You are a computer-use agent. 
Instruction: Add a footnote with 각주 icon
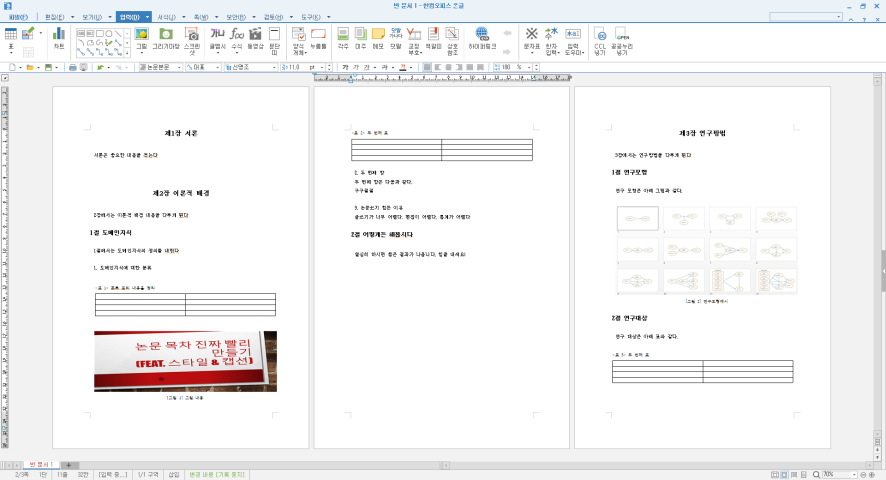point(343,38)
